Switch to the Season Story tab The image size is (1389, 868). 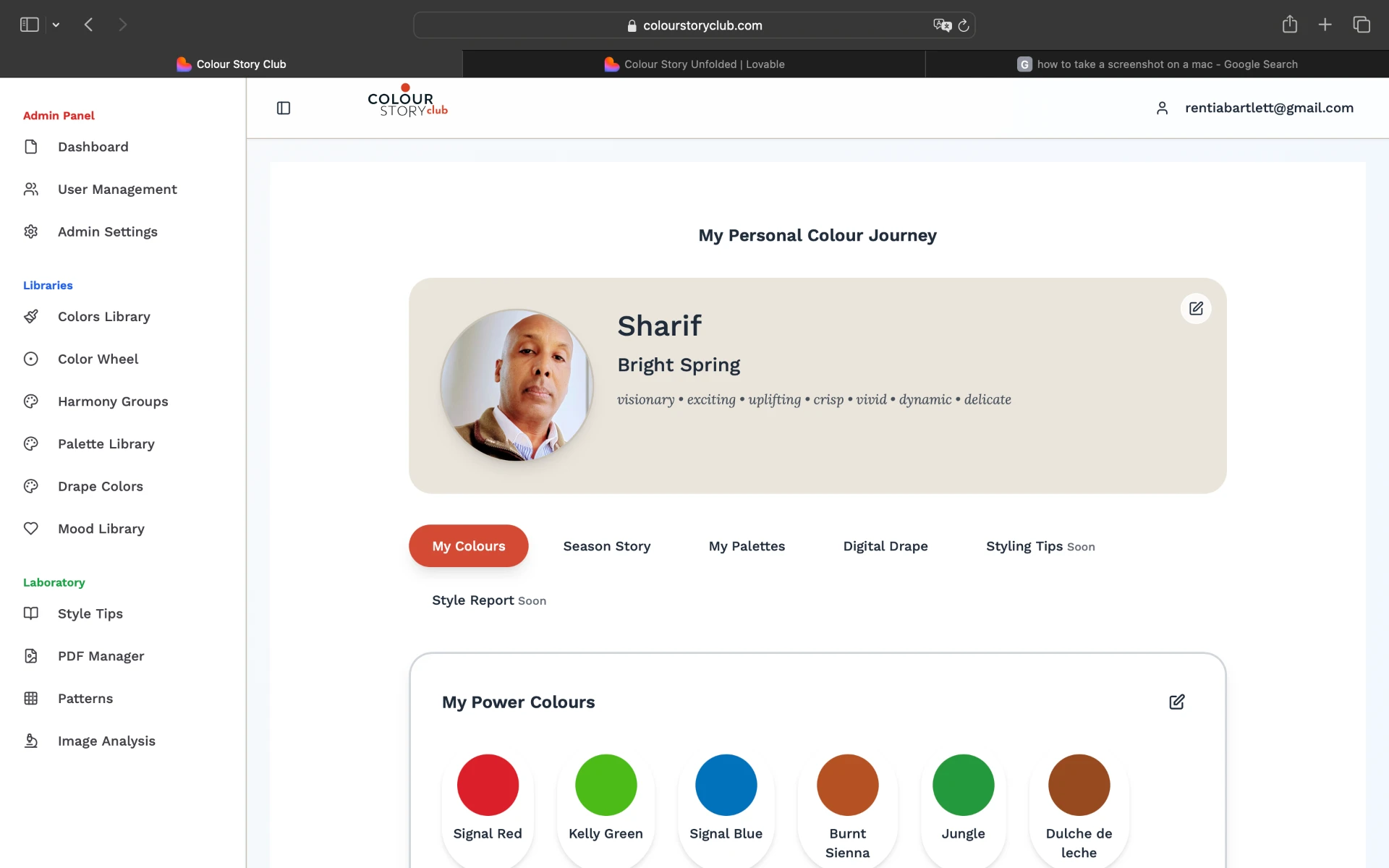tap(607, 546)
